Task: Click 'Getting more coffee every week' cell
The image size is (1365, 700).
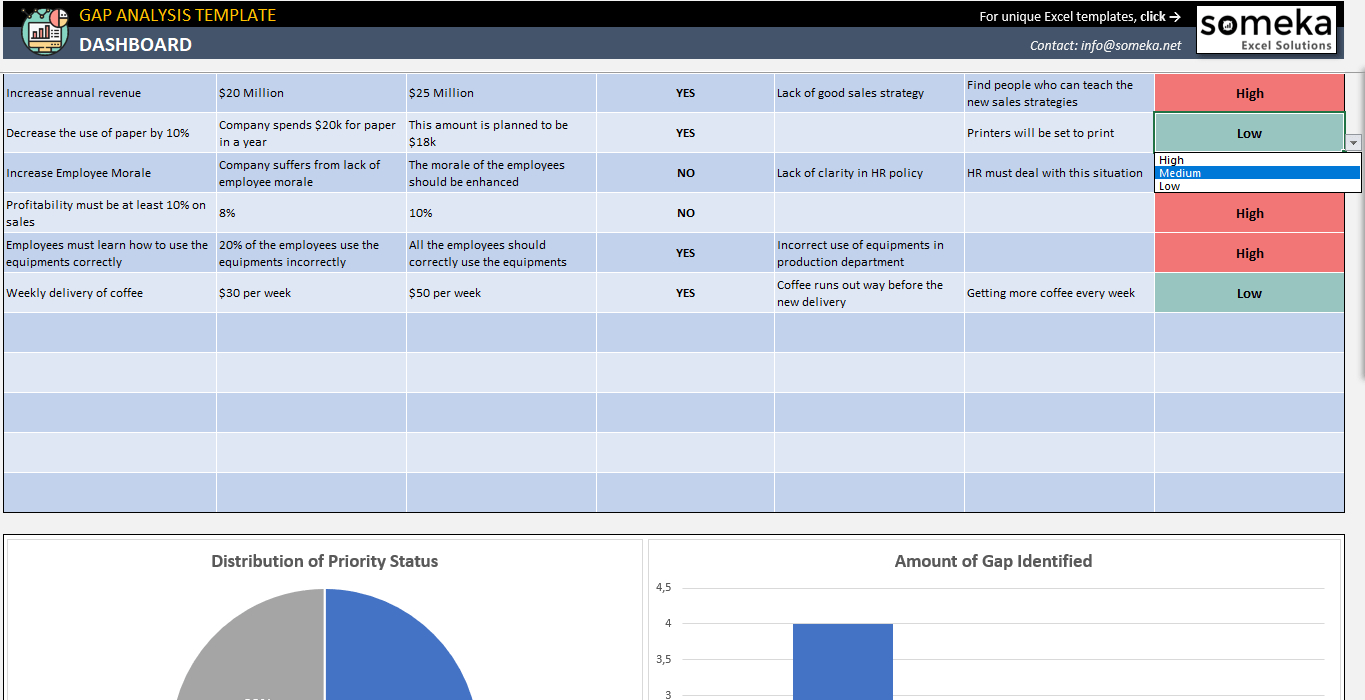Action: tap(1059, 293)
